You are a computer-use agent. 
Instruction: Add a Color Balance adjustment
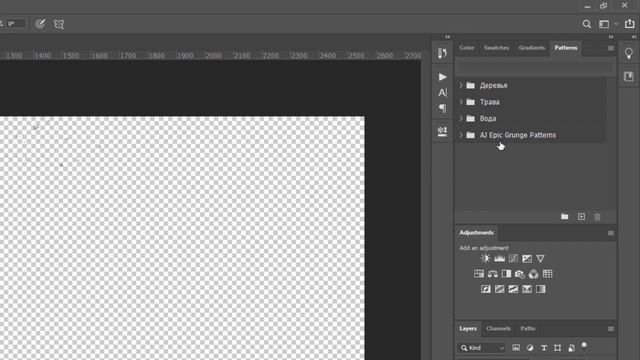point(493,274)
